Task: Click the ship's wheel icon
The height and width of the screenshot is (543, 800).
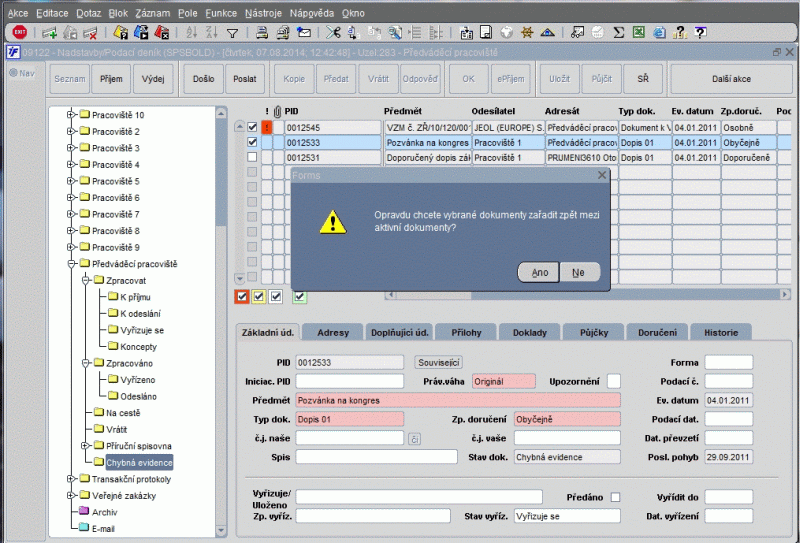Action: [x=527, y=33]
